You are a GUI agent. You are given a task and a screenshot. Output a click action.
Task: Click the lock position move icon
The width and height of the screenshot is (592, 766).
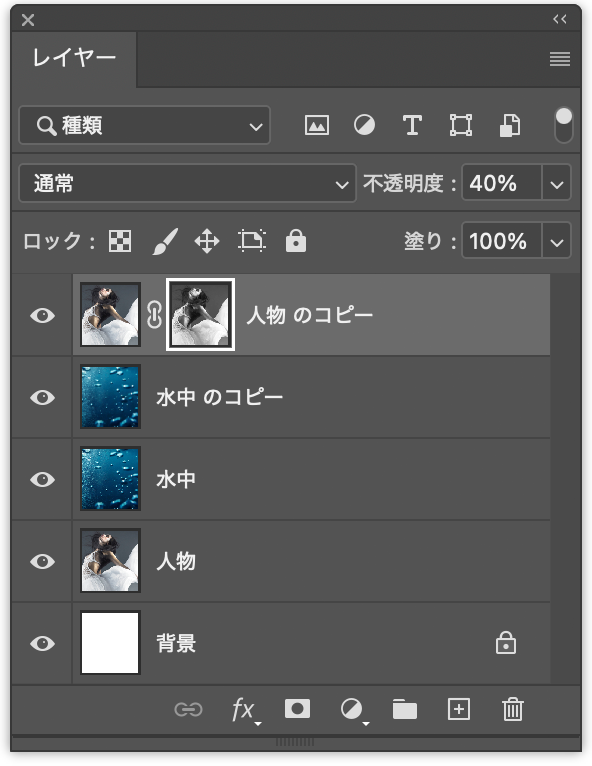[x=207, y=241]
